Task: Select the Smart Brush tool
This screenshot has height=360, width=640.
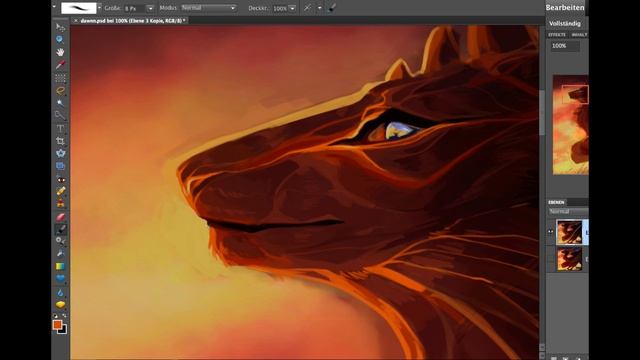Action: tap(60, 241)
